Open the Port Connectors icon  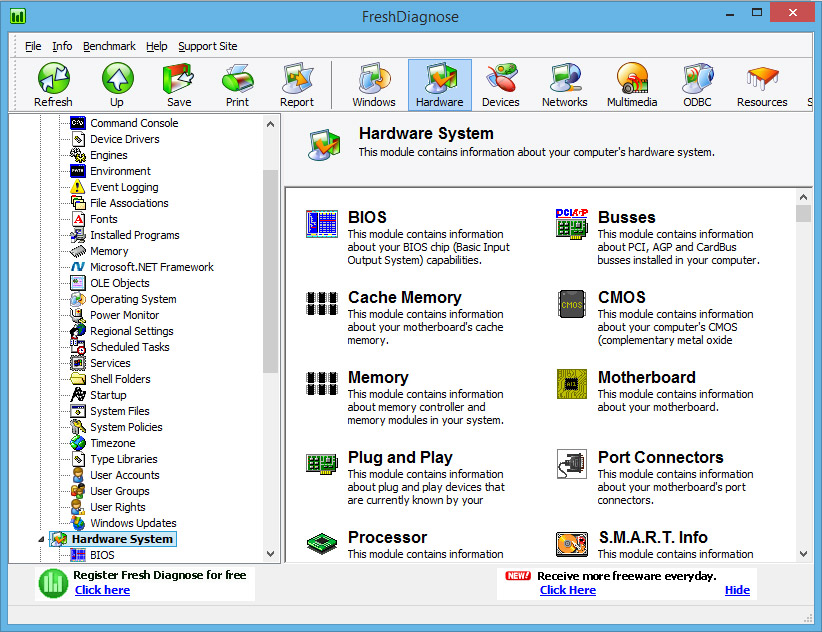click(571, 464)
